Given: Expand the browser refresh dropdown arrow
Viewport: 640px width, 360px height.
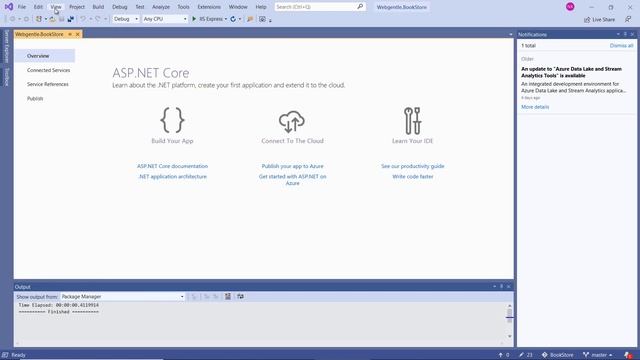Looking at the screenshot, I should (x=240, y=19).
